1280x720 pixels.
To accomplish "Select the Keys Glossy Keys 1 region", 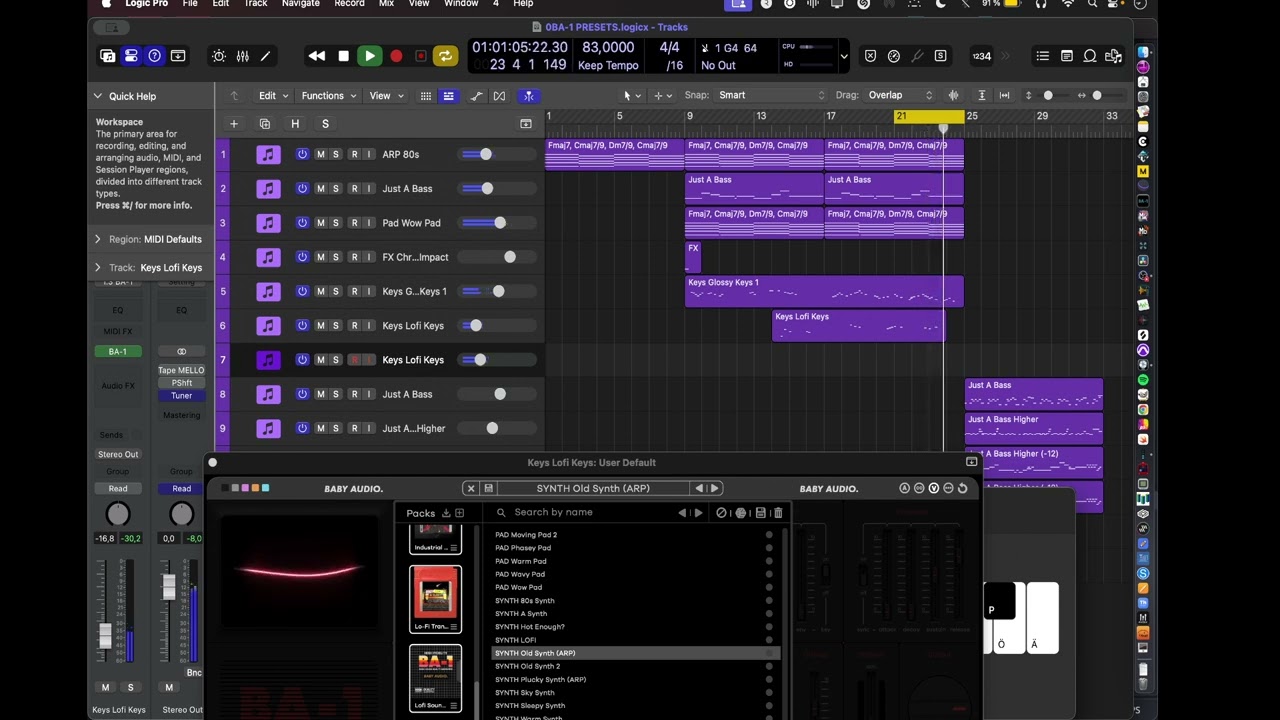I will point(824,291).
